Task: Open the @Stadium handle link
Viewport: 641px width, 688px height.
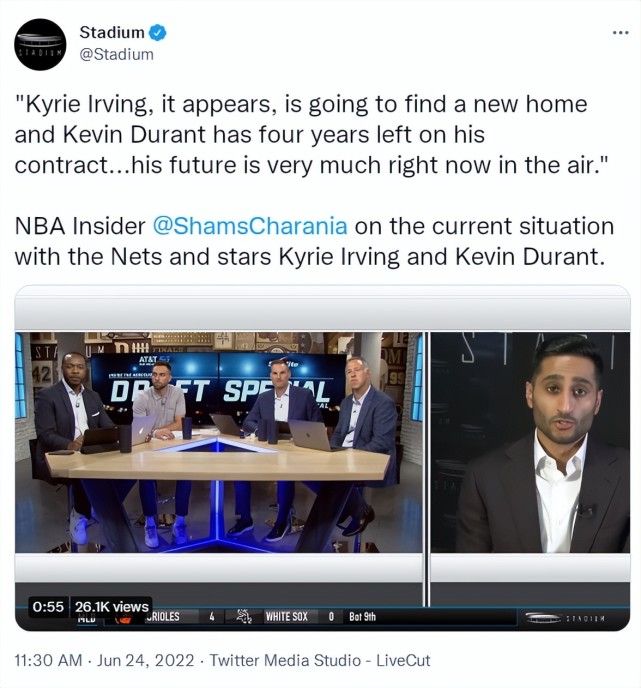Action: [116, 54]
